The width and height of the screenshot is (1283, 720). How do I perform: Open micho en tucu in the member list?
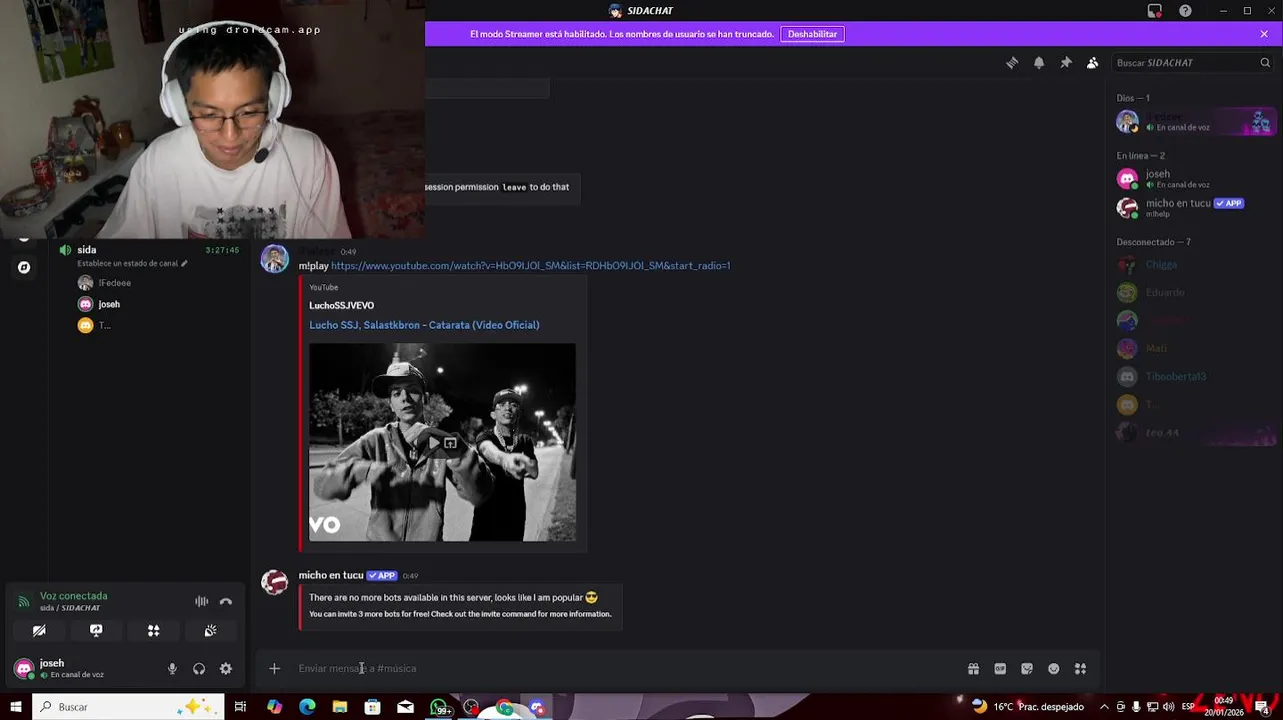[1193, 207]
